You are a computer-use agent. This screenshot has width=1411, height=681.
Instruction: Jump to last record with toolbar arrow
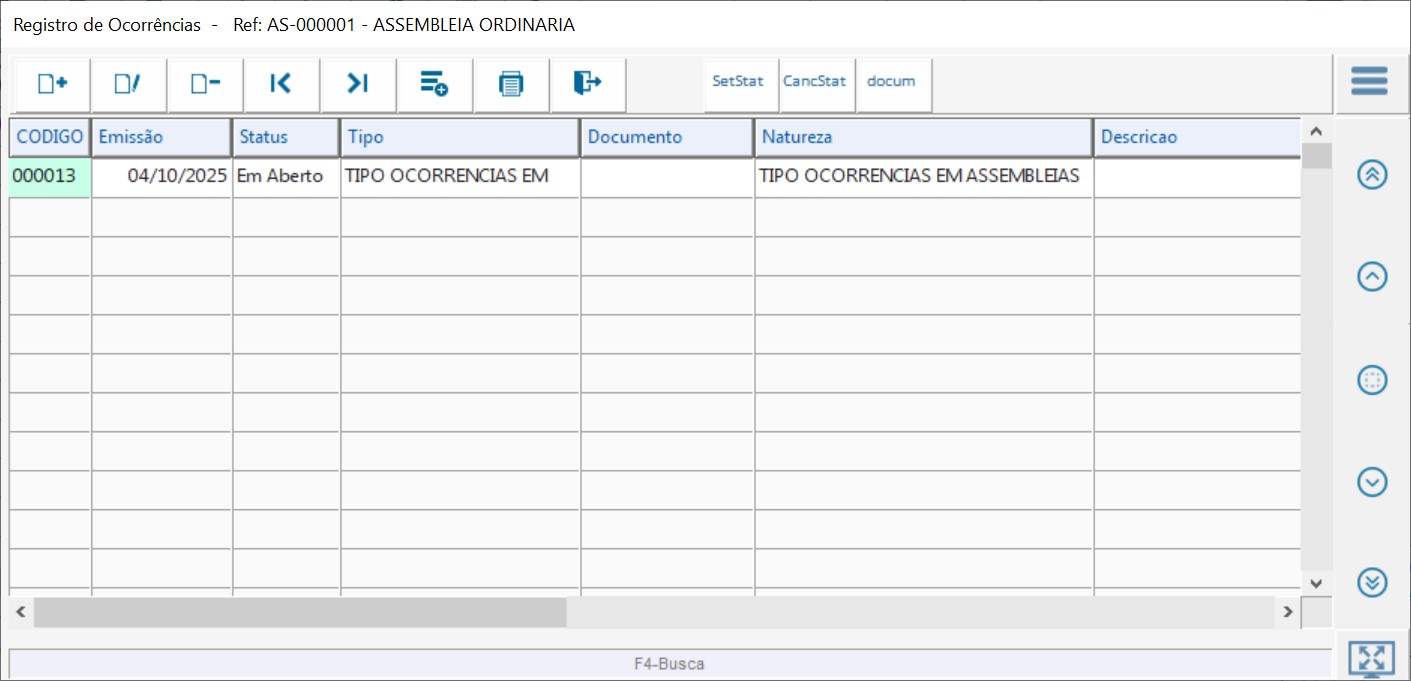click(358, 84)
